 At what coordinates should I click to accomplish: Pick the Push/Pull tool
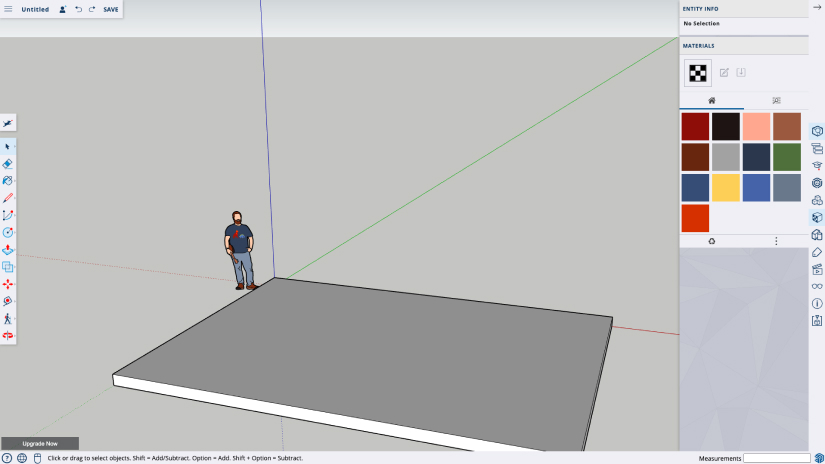[x=8, y=250]
